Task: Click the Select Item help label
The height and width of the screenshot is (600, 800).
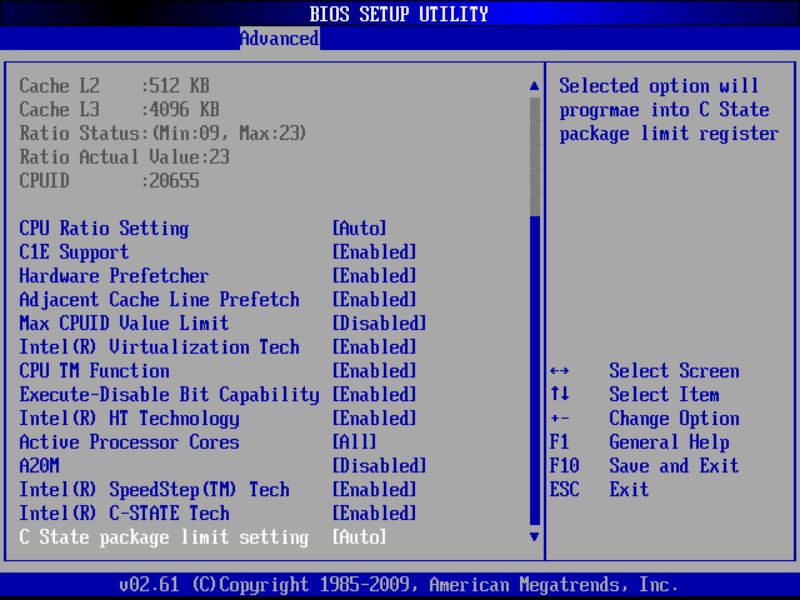Action: [664, 394]
